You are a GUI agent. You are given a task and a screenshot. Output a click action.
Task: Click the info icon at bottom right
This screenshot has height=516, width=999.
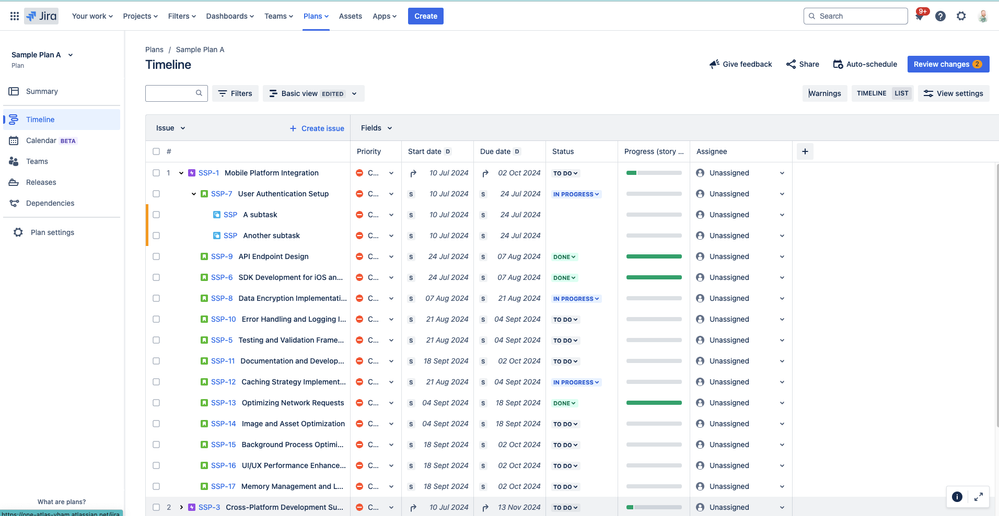[957, 497]
